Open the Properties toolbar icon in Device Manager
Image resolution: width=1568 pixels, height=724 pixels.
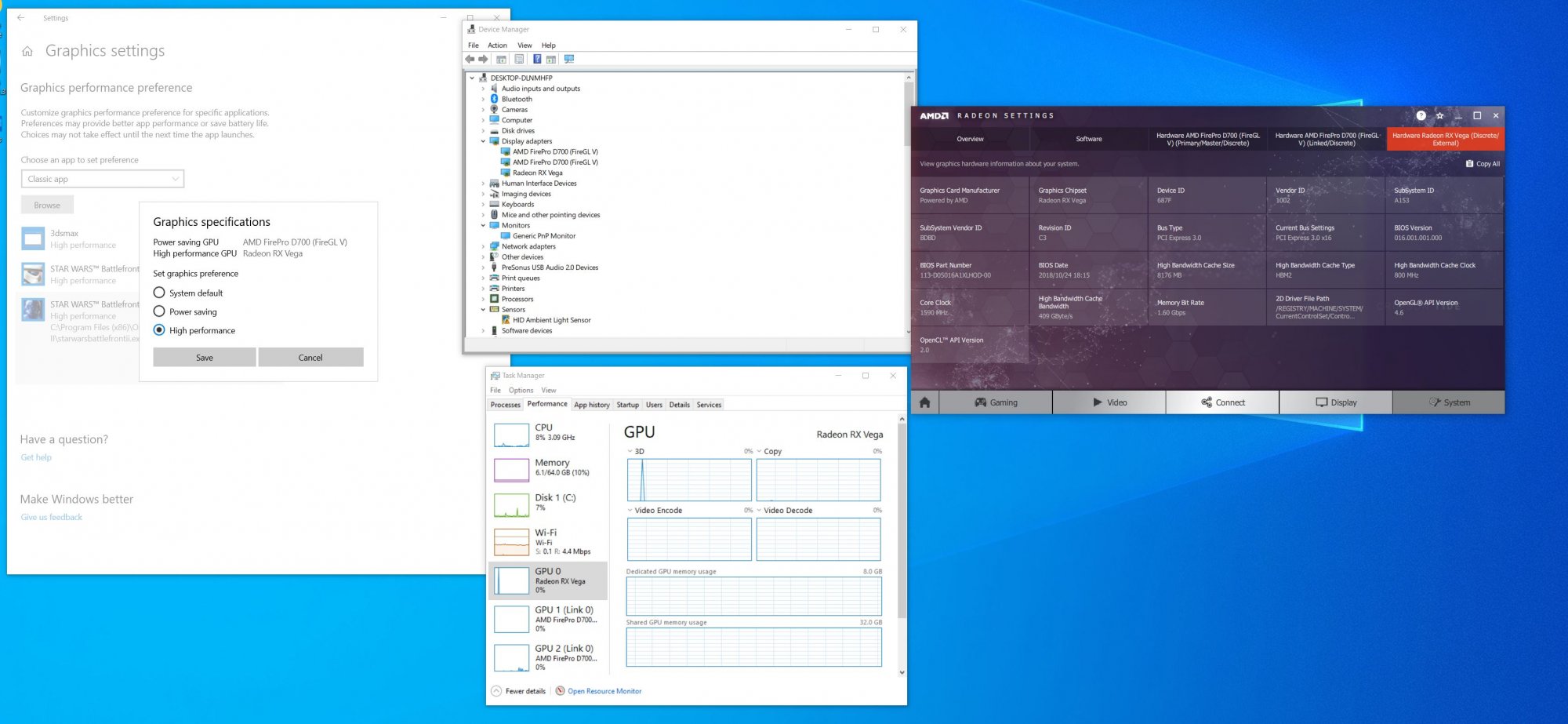(519, 60)
